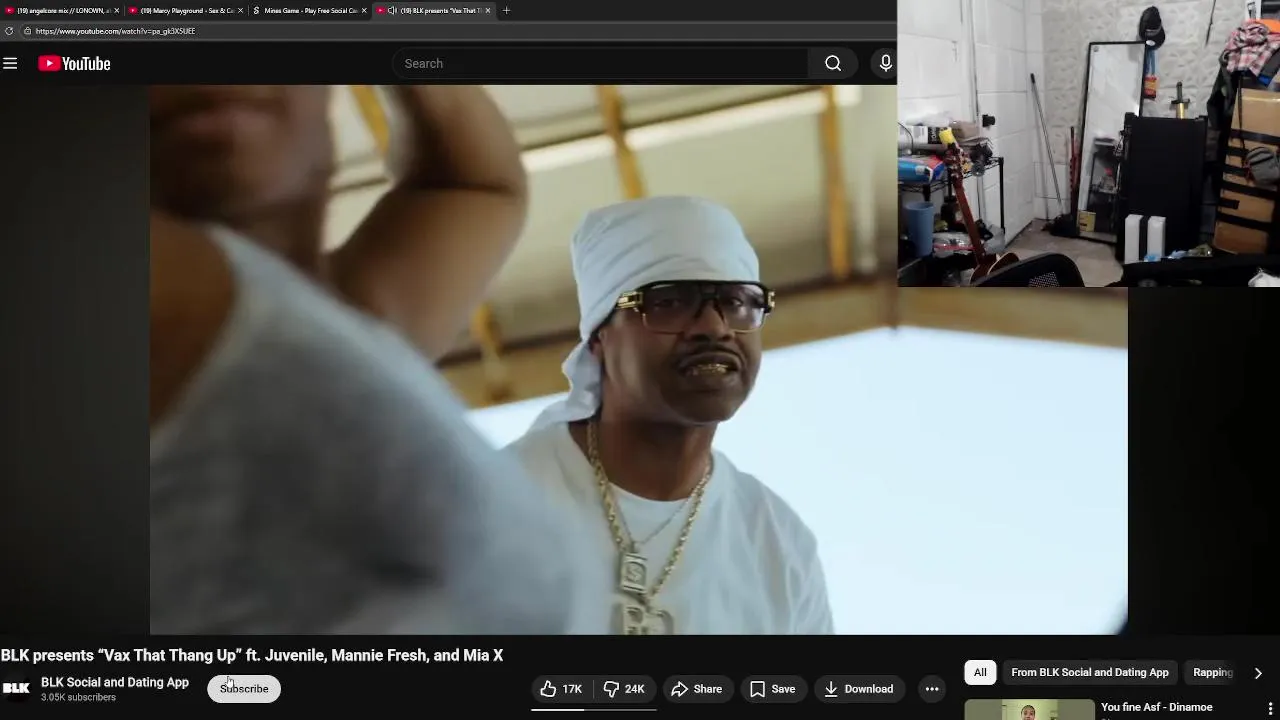This screenshot has height=720, width=1280.
Task: Subscribe to the BLK channel
Action: (x=244, y=689)
